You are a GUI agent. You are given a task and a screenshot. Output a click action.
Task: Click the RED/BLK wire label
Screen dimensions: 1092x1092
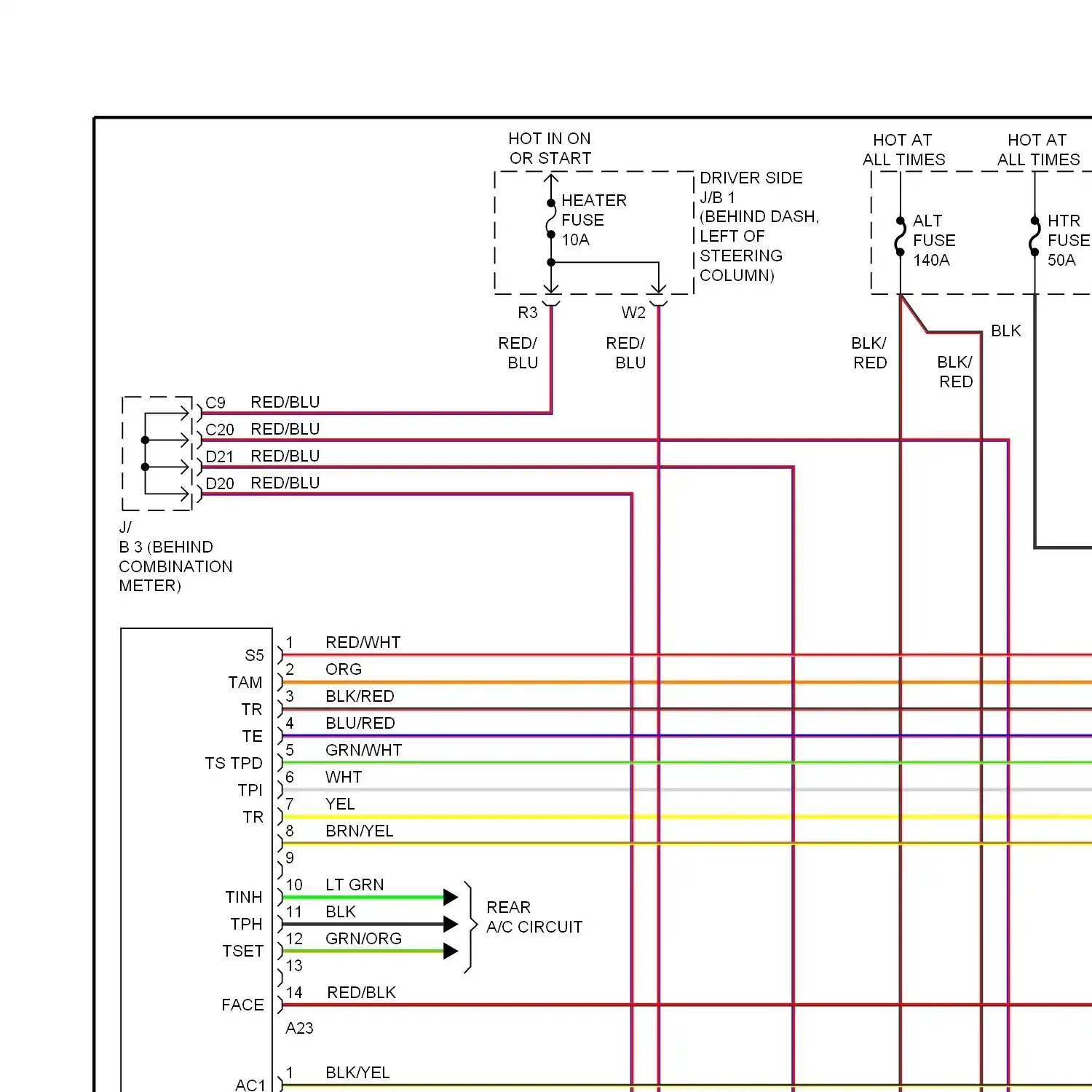pos(362,992)
